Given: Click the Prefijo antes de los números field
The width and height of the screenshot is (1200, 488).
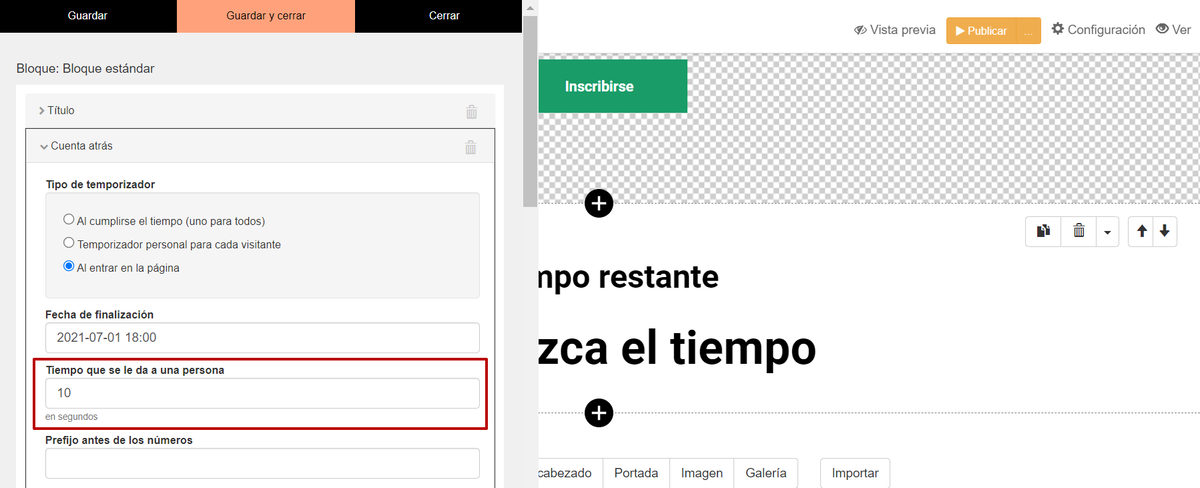Looking at the screenshot, I should click(x=262, y=463).
